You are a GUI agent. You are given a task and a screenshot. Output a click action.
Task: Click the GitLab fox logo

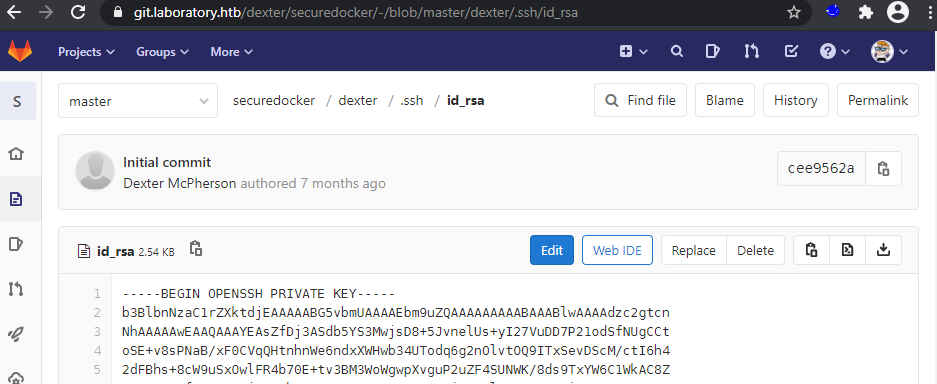[x=20, y=52]
